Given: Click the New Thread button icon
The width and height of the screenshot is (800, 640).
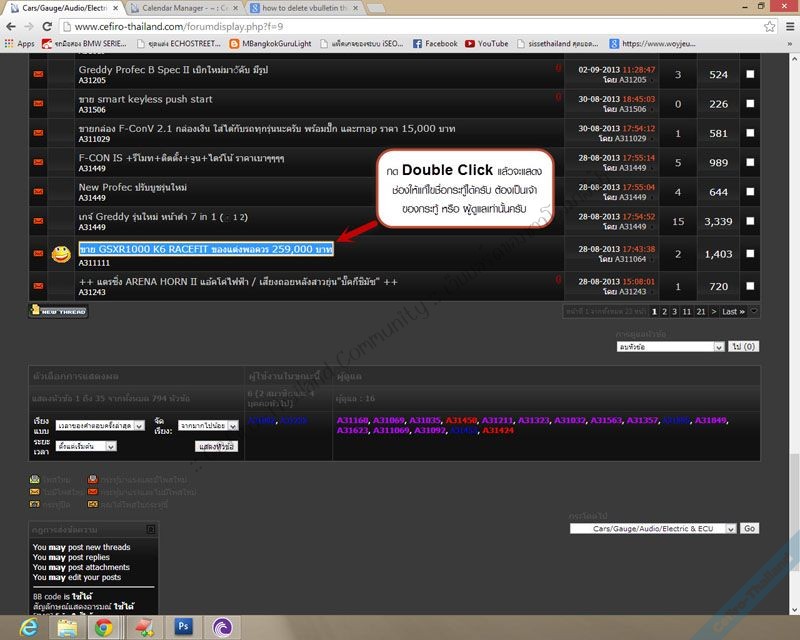Looking at the screenshot, I should (59, 312).
